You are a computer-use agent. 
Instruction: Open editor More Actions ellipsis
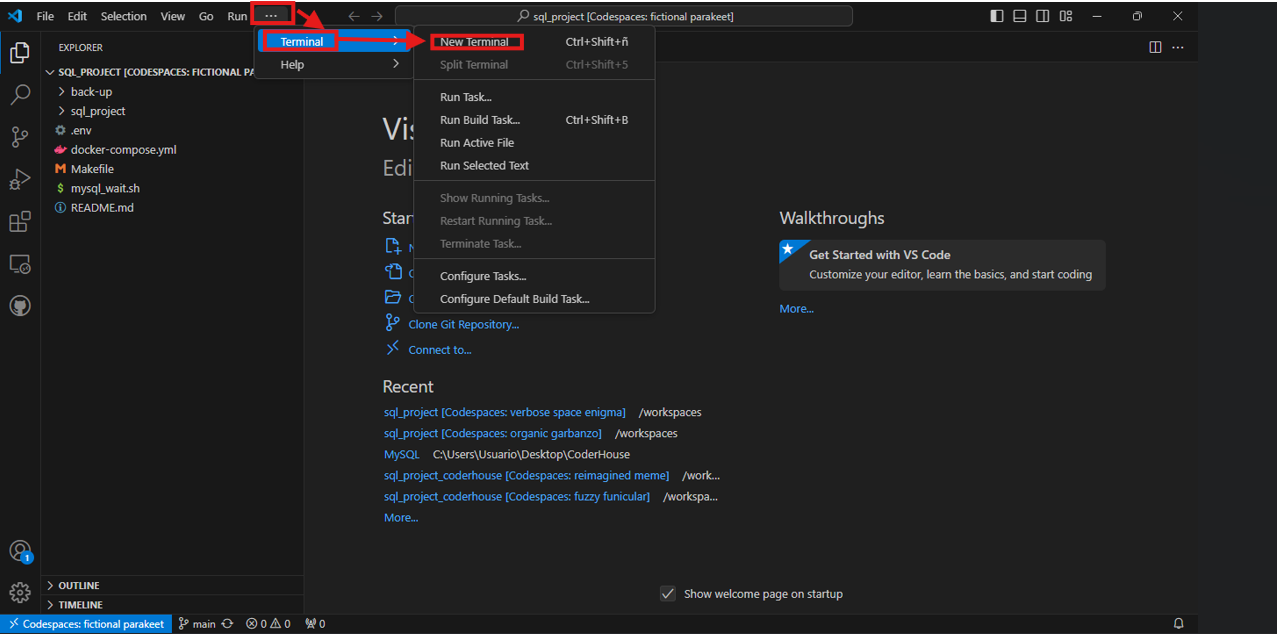[x=1178, y=47]
